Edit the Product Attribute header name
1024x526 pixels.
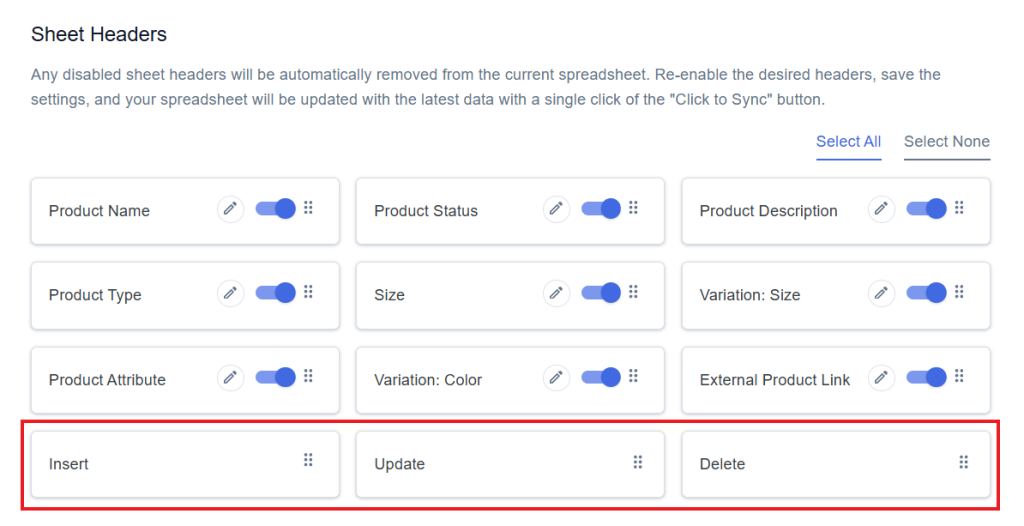coord(231,378)
